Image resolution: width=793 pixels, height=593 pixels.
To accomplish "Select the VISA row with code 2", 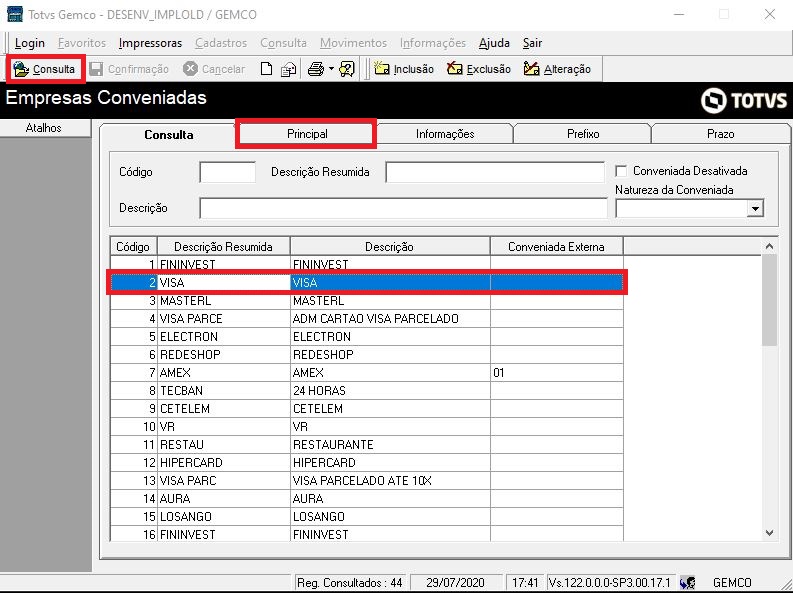I will point(367,283).
